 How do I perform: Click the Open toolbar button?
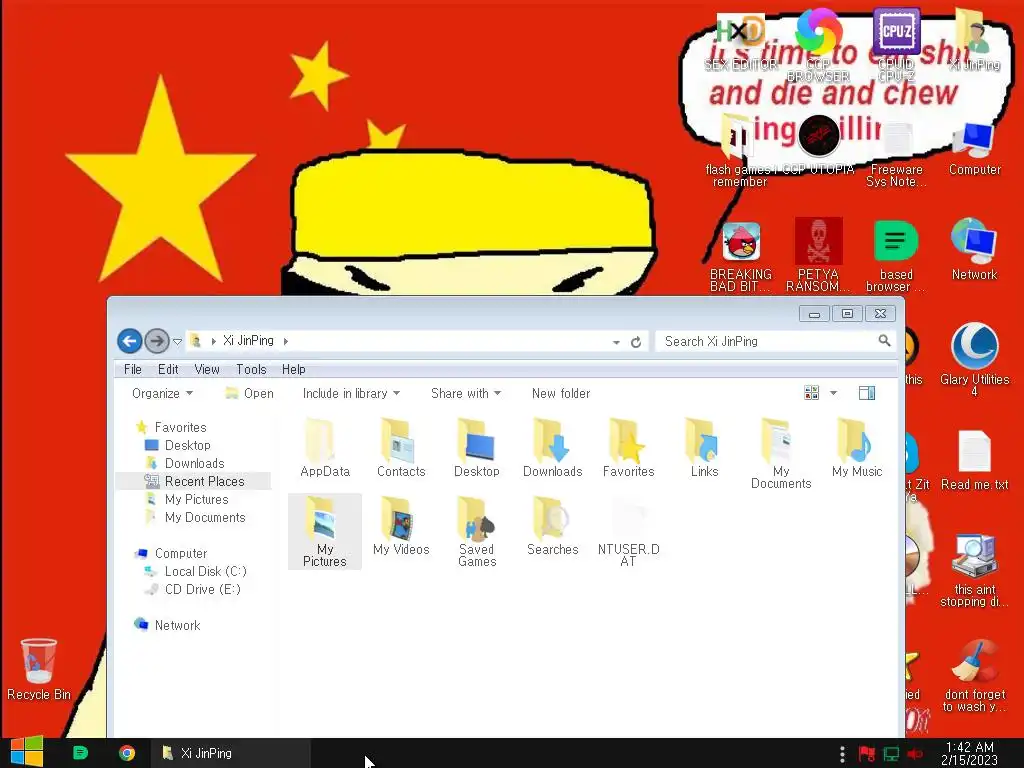249,393
